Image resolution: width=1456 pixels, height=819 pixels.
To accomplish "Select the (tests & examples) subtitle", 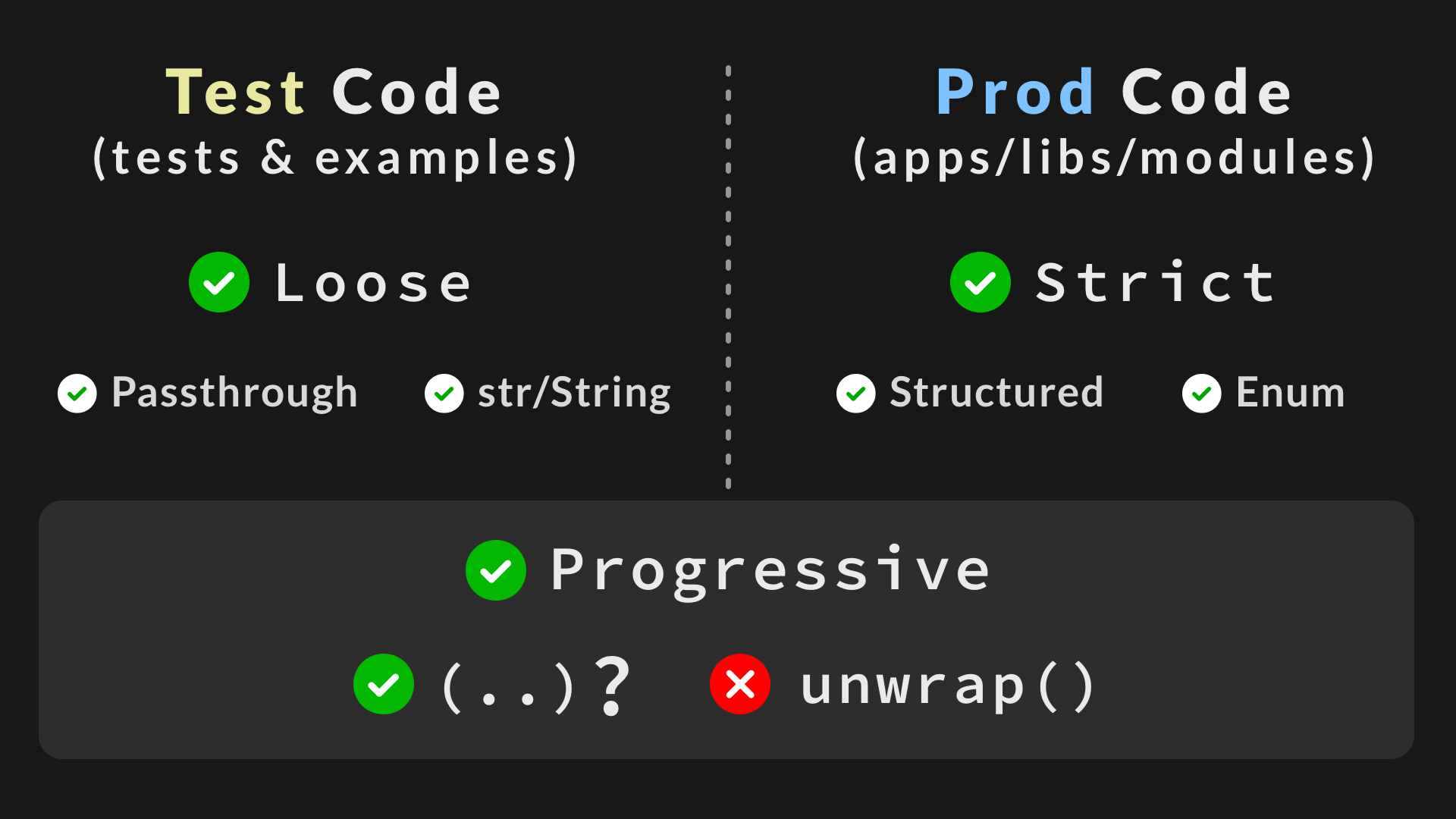I will pyautogui.click(x=334, y=158).
